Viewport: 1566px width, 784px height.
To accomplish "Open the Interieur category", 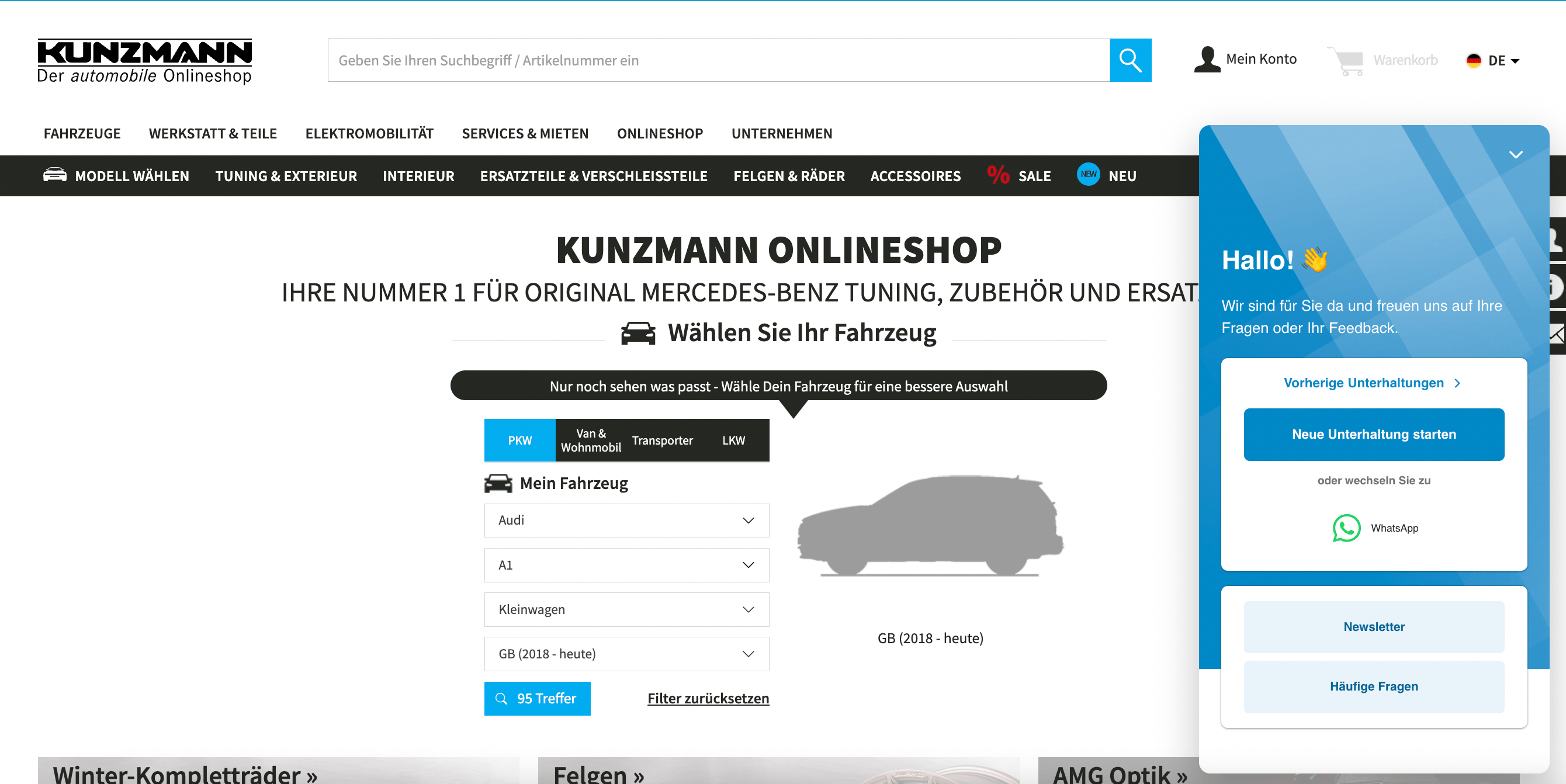I will pos(418,176).
